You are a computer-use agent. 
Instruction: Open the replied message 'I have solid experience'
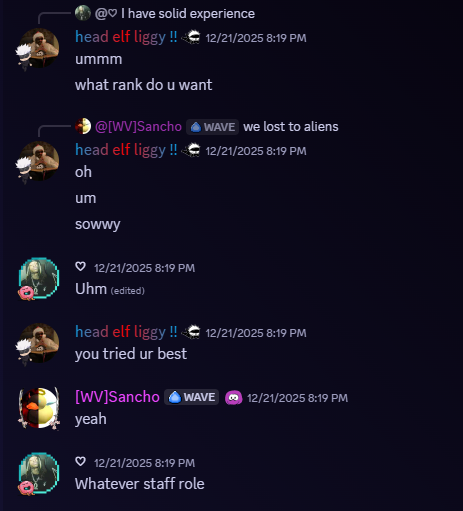188,14
